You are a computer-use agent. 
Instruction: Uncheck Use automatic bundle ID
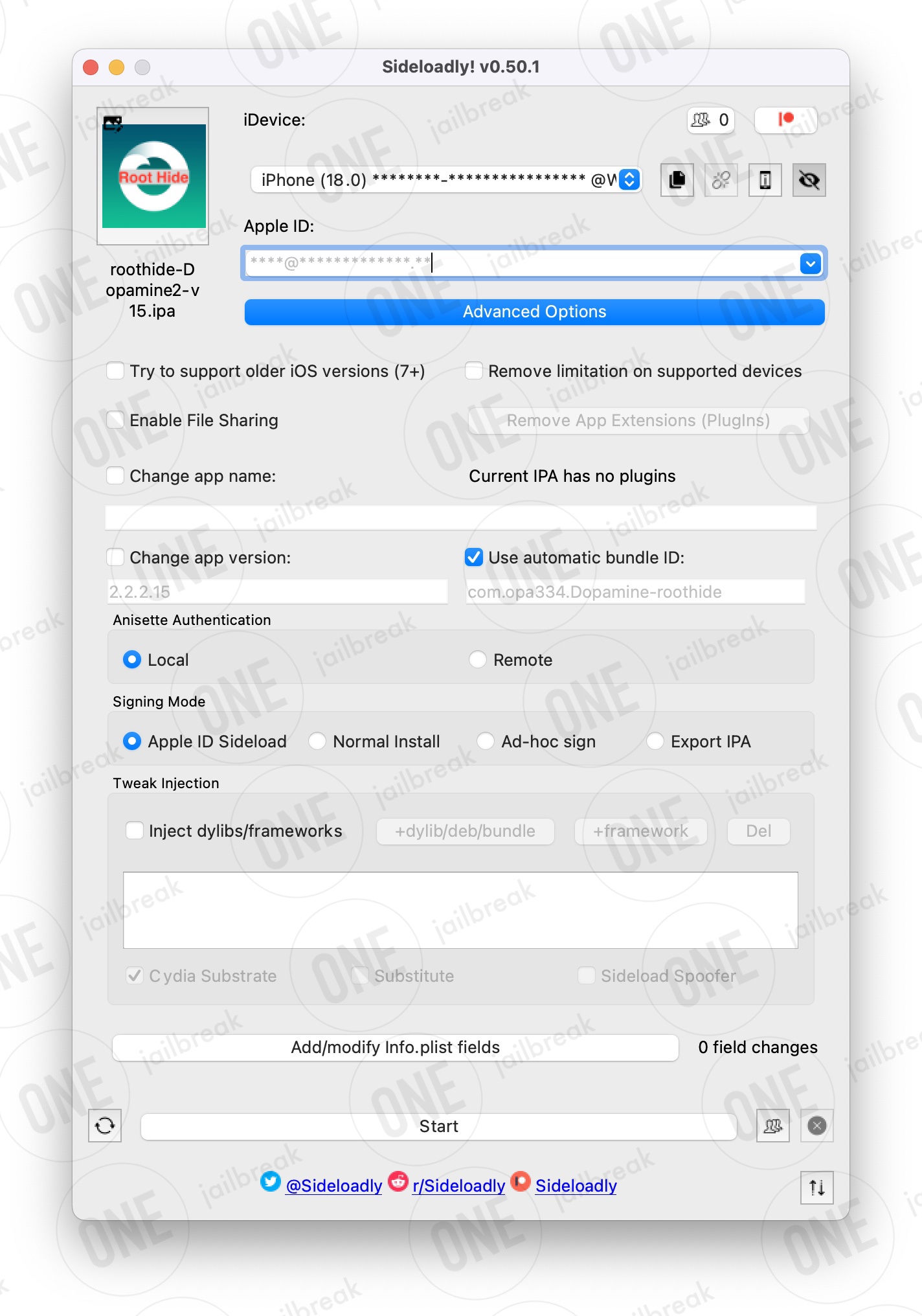tap(474, 558)
